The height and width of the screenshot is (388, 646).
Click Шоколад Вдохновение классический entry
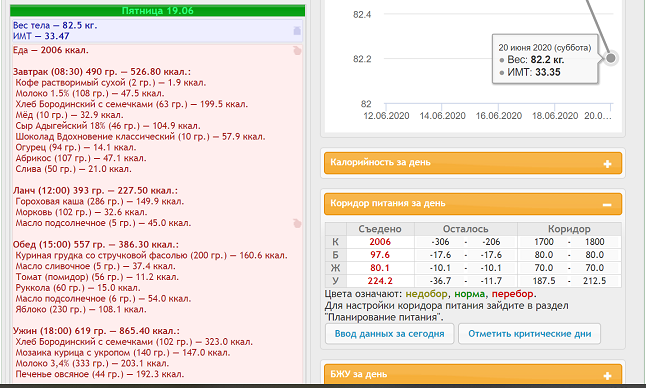[140, 136]
